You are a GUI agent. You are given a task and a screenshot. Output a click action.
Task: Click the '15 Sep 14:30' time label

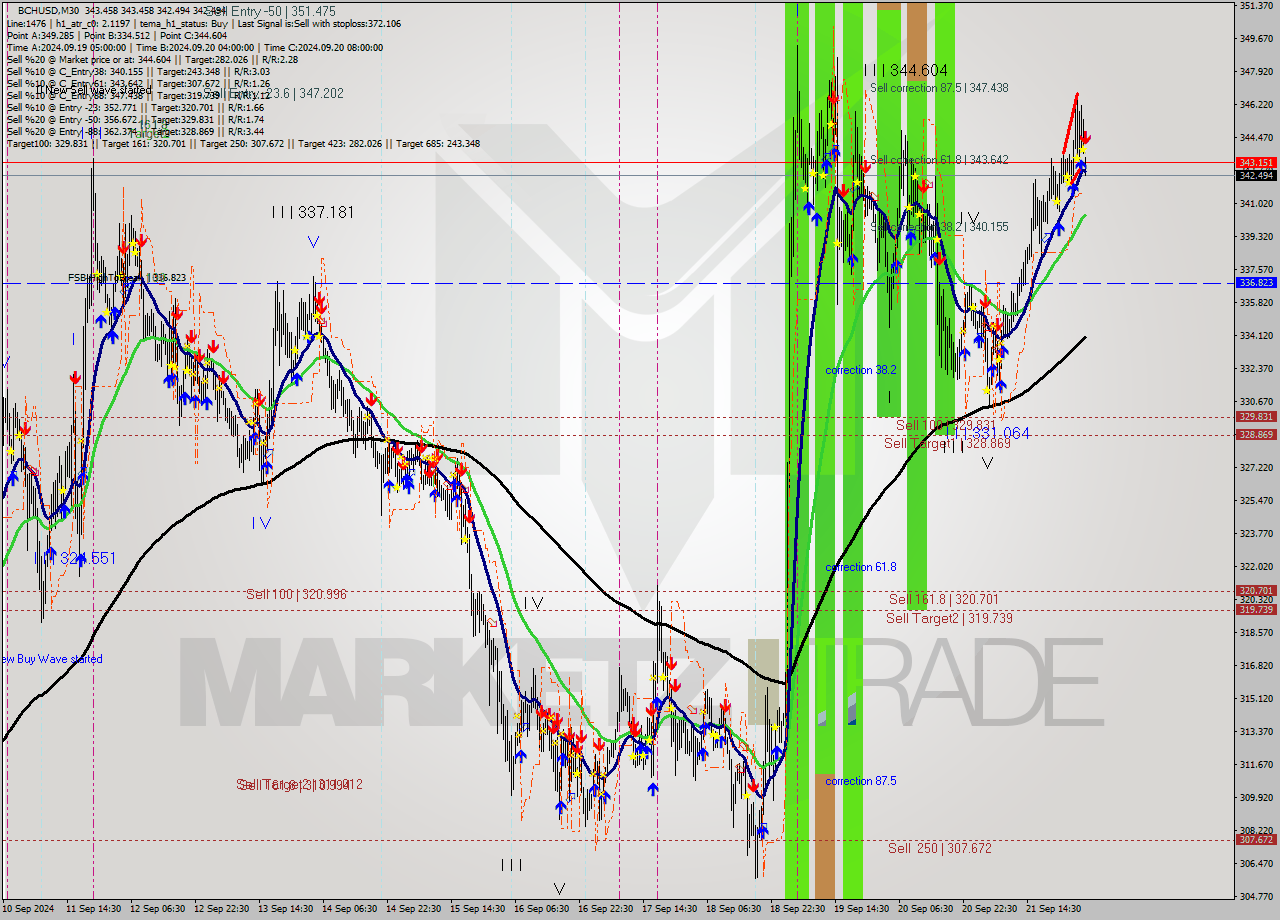[x=478, y=909]
